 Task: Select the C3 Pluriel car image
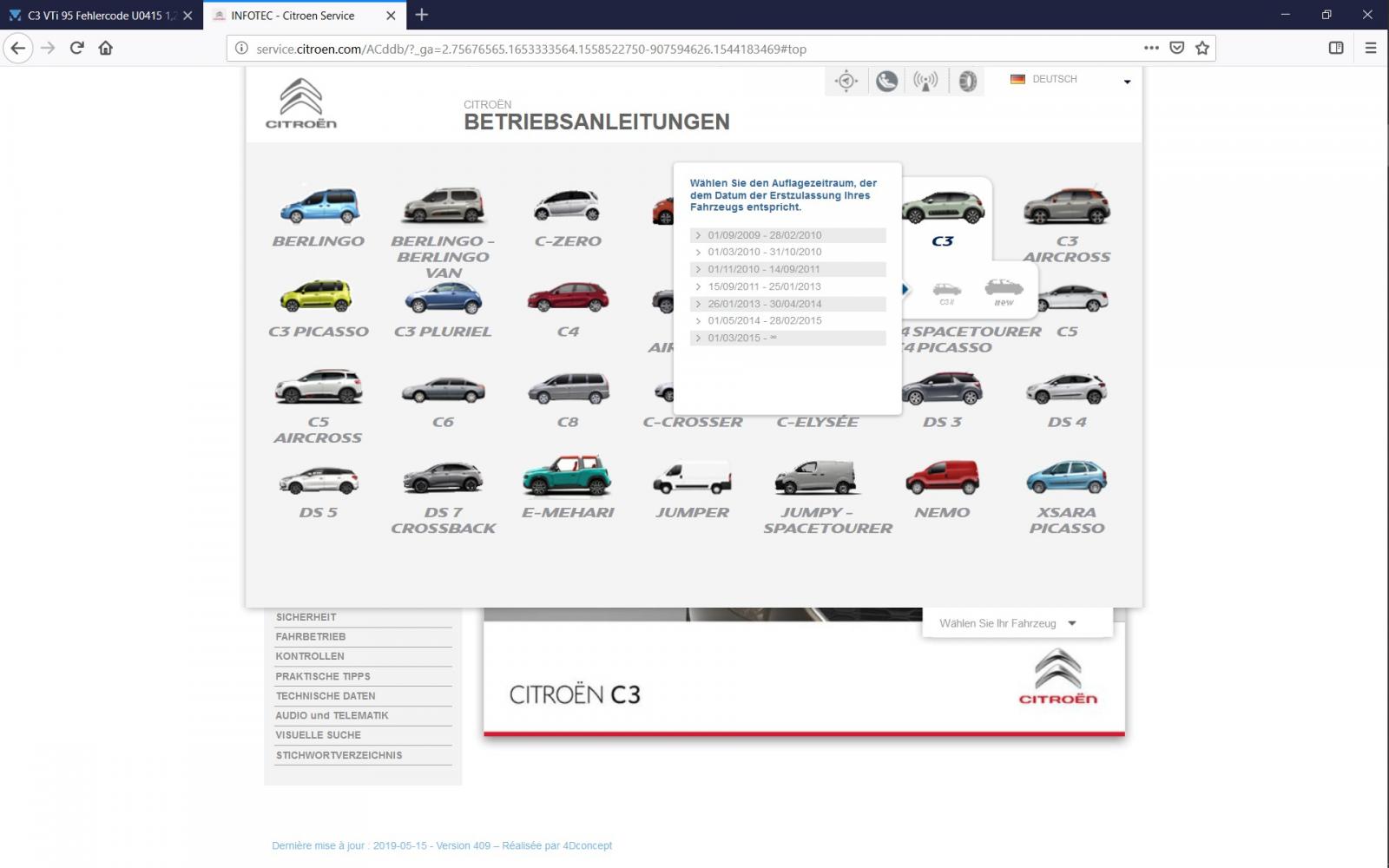tap(444, 298)
